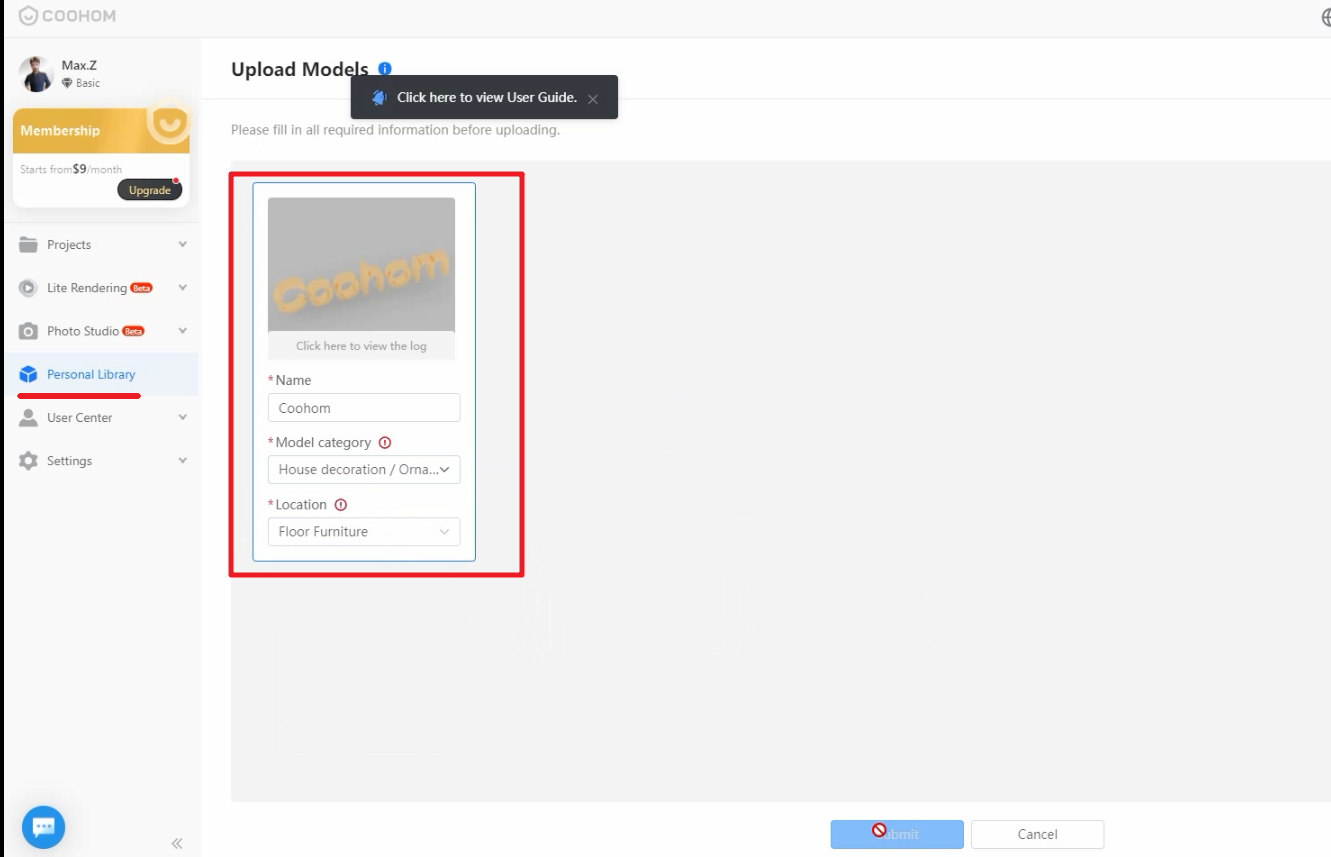The image size is (1331, 857).
Task: Close the User Guide tooltip
Action: (593, 99)
